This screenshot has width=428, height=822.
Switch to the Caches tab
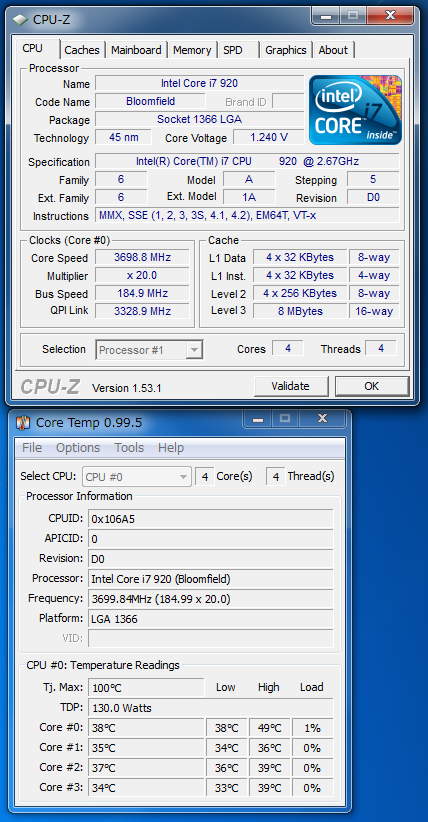pyautogui.click(x=82, y=50)
